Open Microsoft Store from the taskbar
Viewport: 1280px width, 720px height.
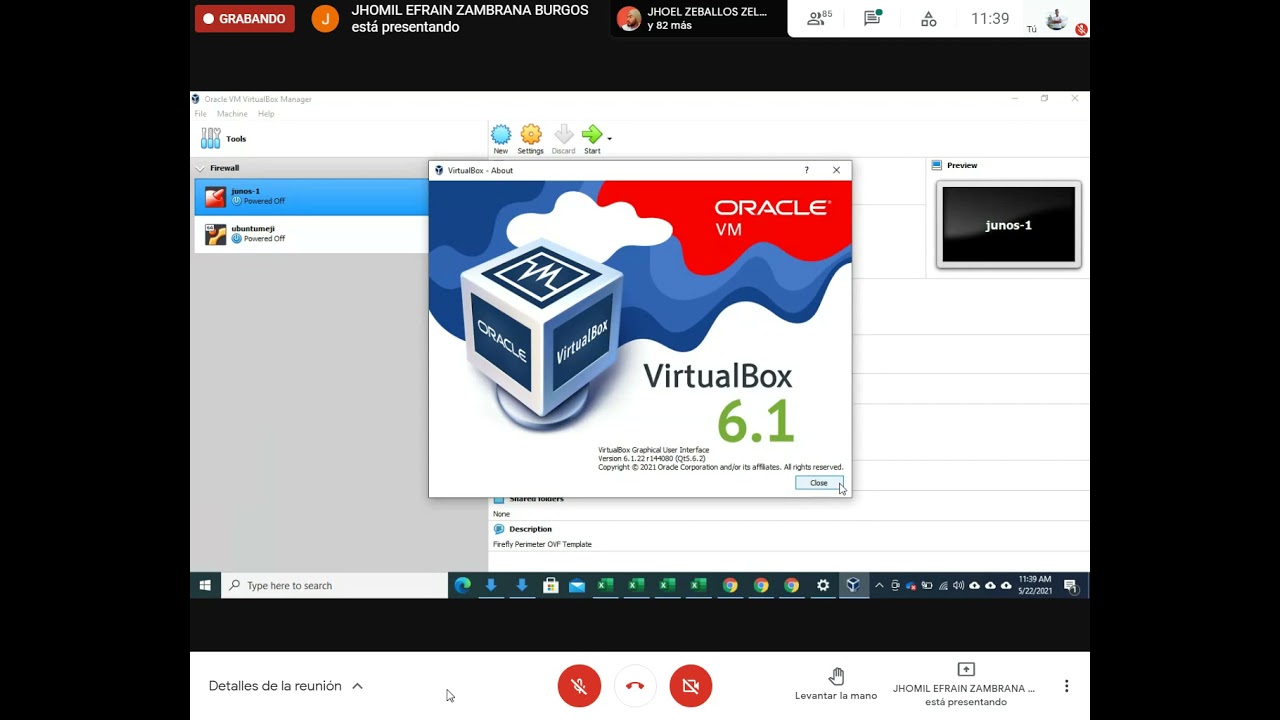[550, 586]
